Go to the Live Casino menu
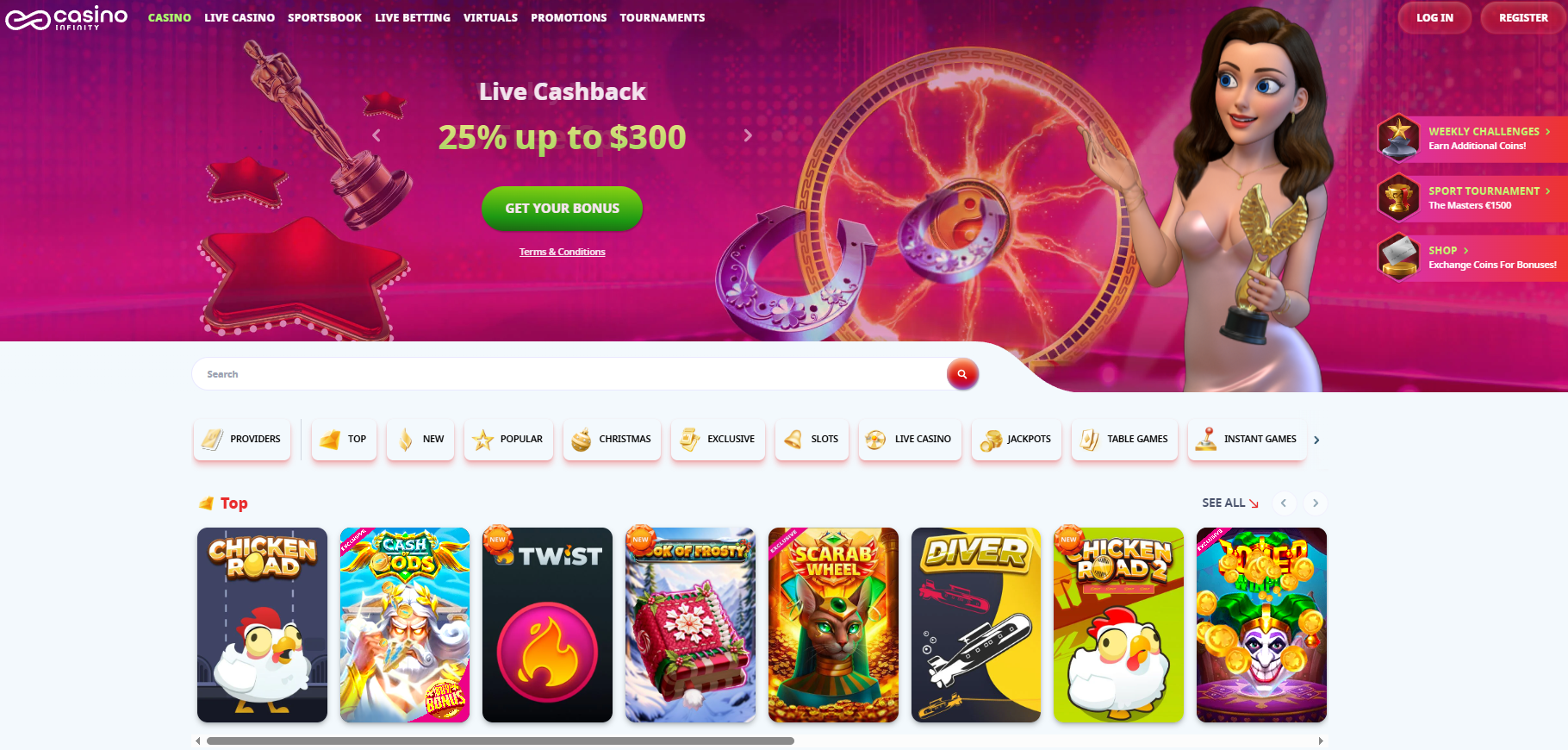 (x=240, y=17)
